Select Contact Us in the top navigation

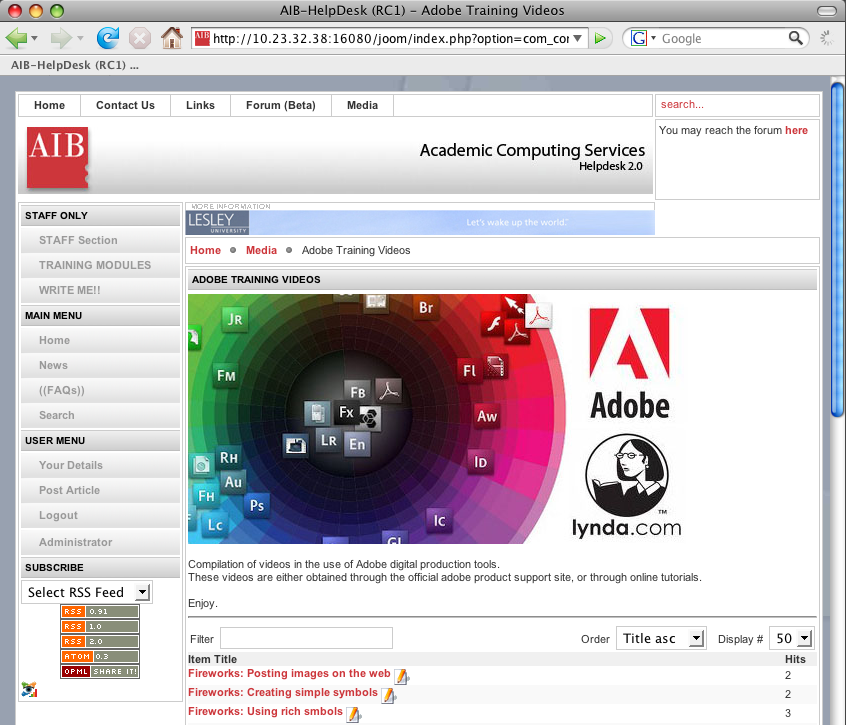tap(125, 105)
